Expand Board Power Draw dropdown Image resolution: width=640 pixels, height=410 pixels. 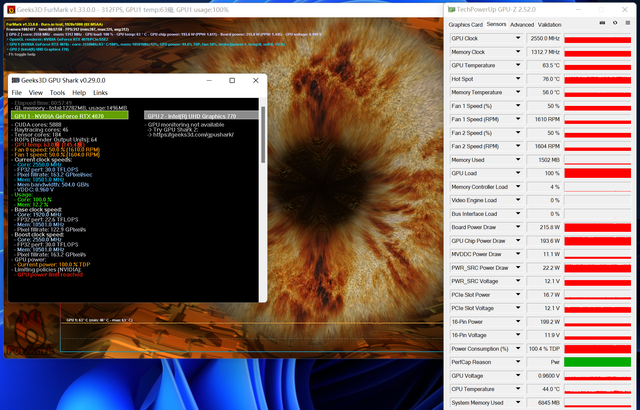(518, 227)
